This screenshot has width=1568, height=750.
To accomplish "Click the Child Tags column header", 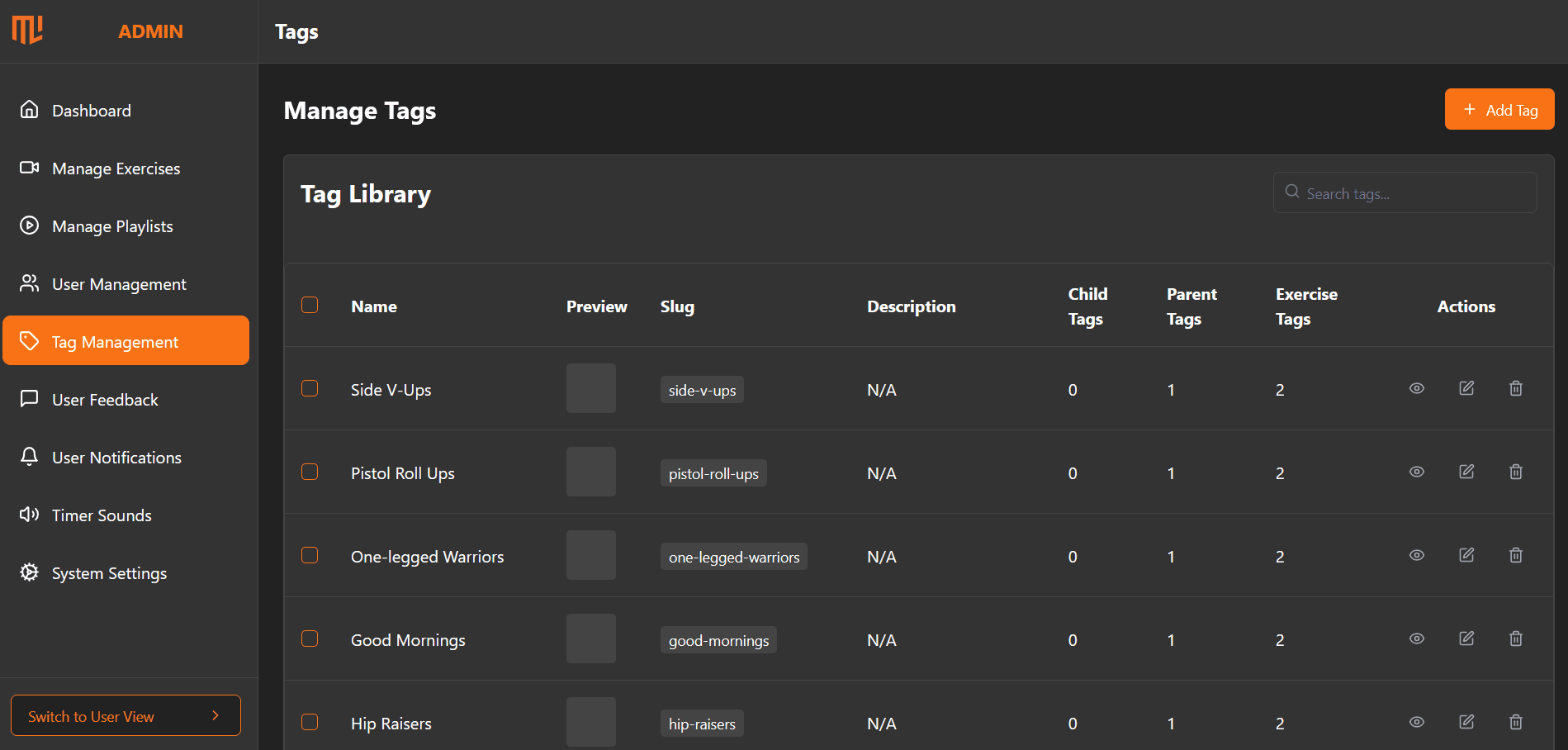I will point(1087,306).
